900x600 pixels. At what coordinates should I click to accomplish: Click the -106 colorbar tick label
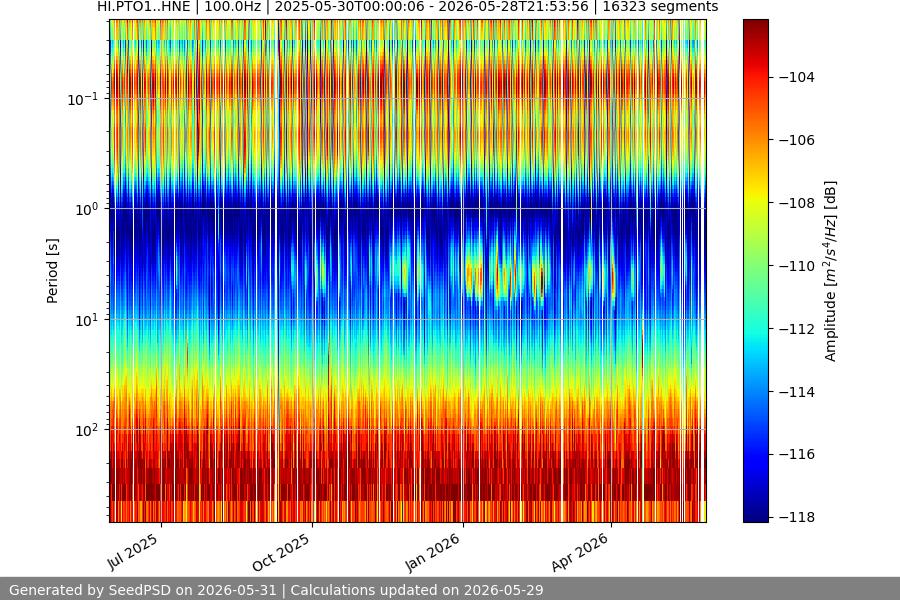(797, 140)
